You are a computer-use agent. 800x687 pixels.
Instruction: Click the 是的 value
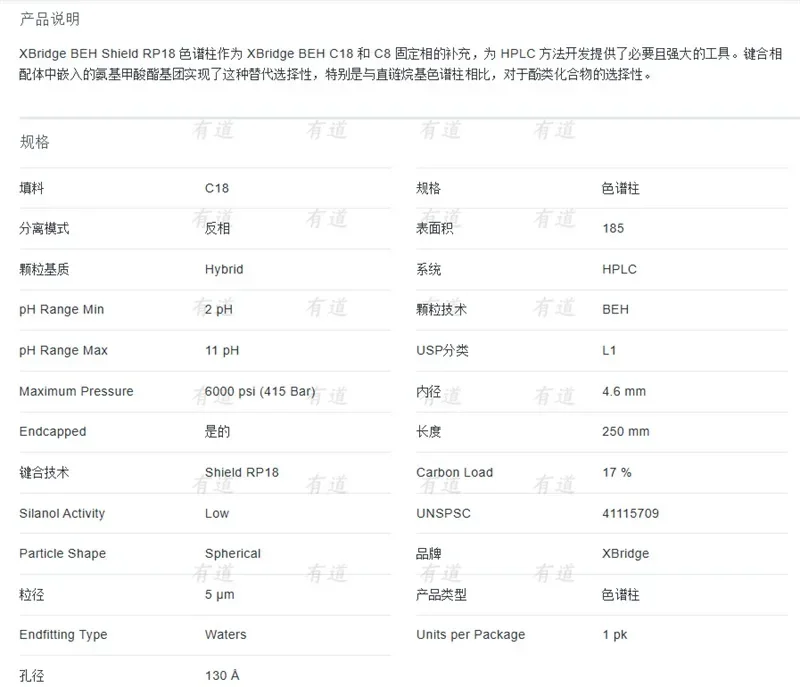coord(217,431)
